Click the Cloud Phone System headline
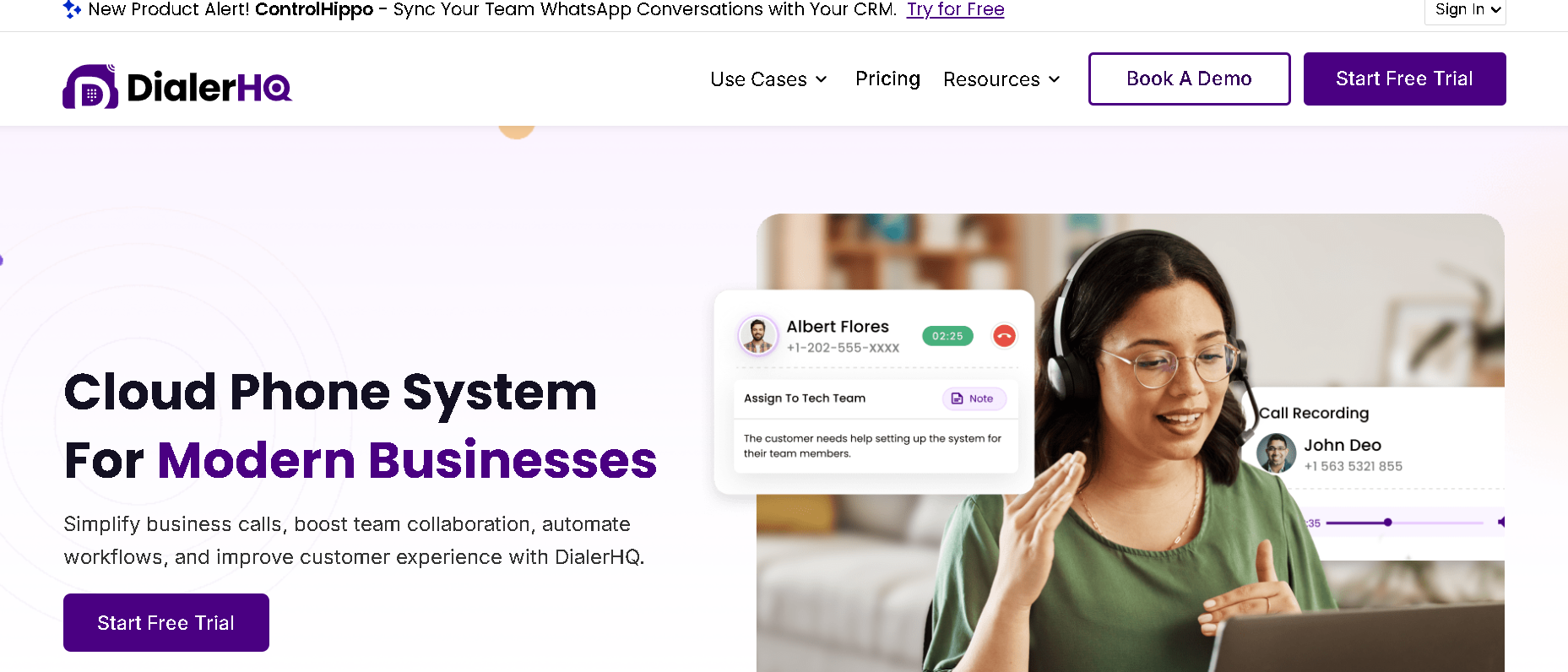 (x=330, y=393)
